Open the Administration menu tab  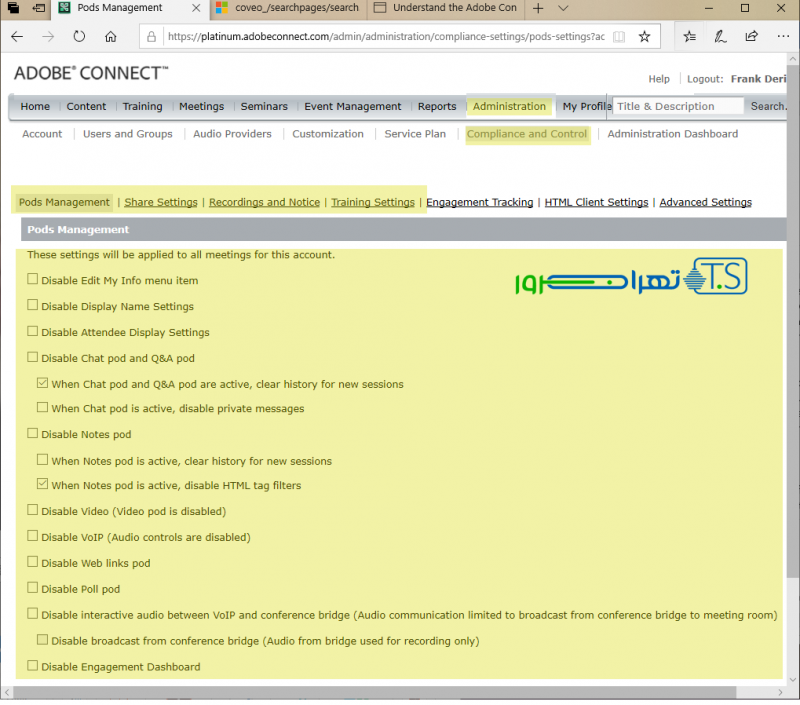pyautogui.click(x=509, y=106)
